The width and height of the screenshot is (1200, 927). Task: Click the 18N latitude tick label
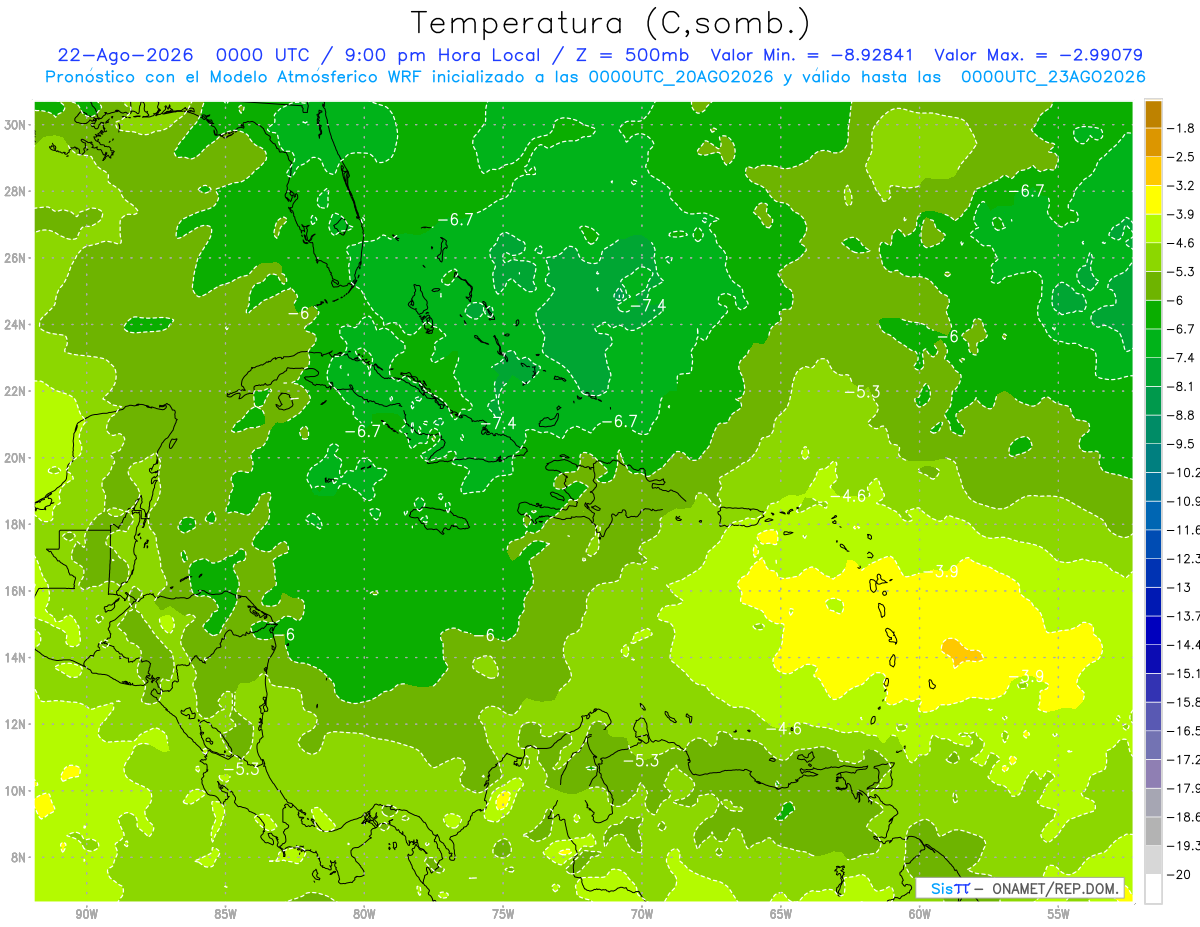pyautogui.click(x=16, y=524)
